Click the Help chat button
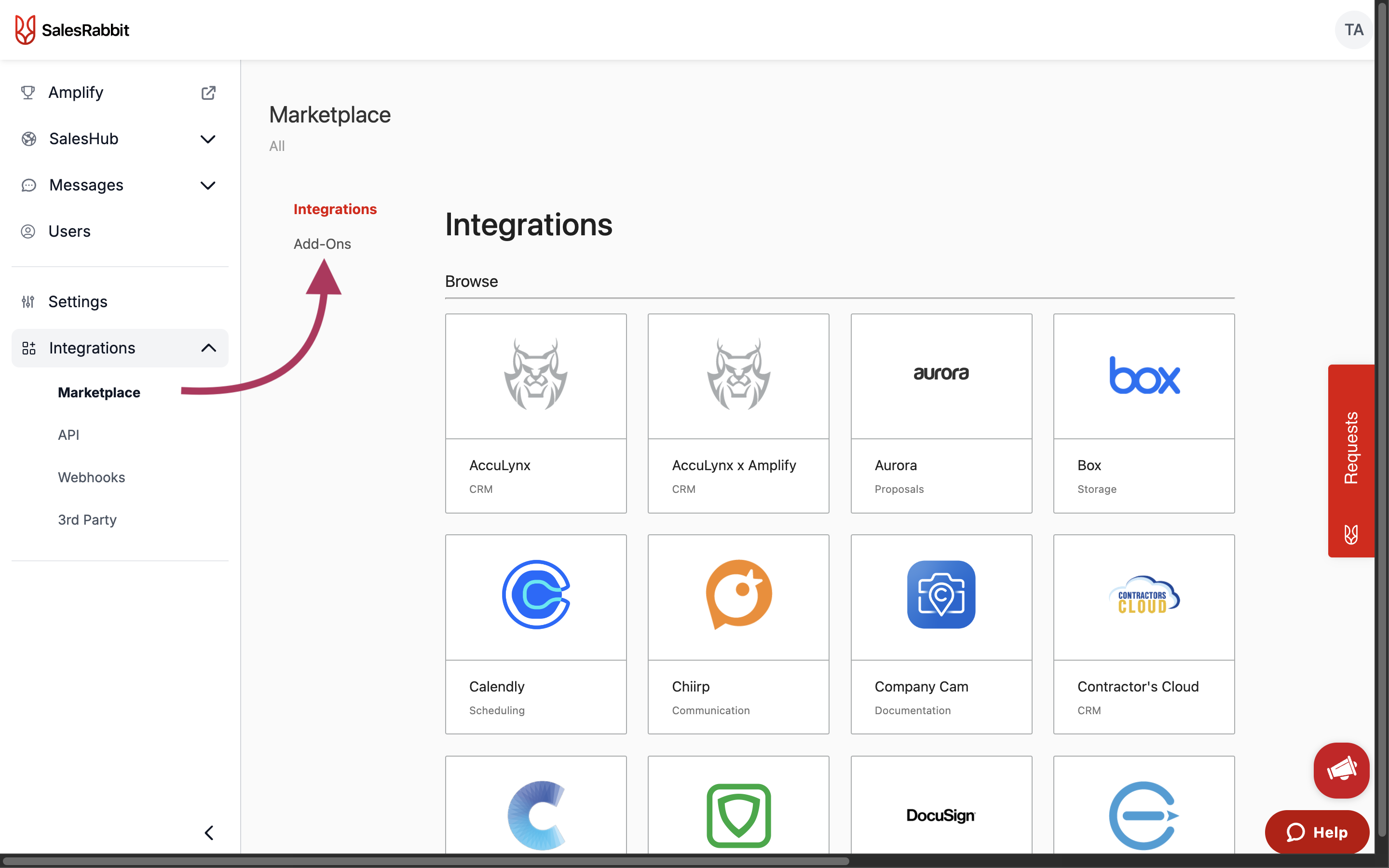This screenshot has width=1389, height=868. 1317,832
